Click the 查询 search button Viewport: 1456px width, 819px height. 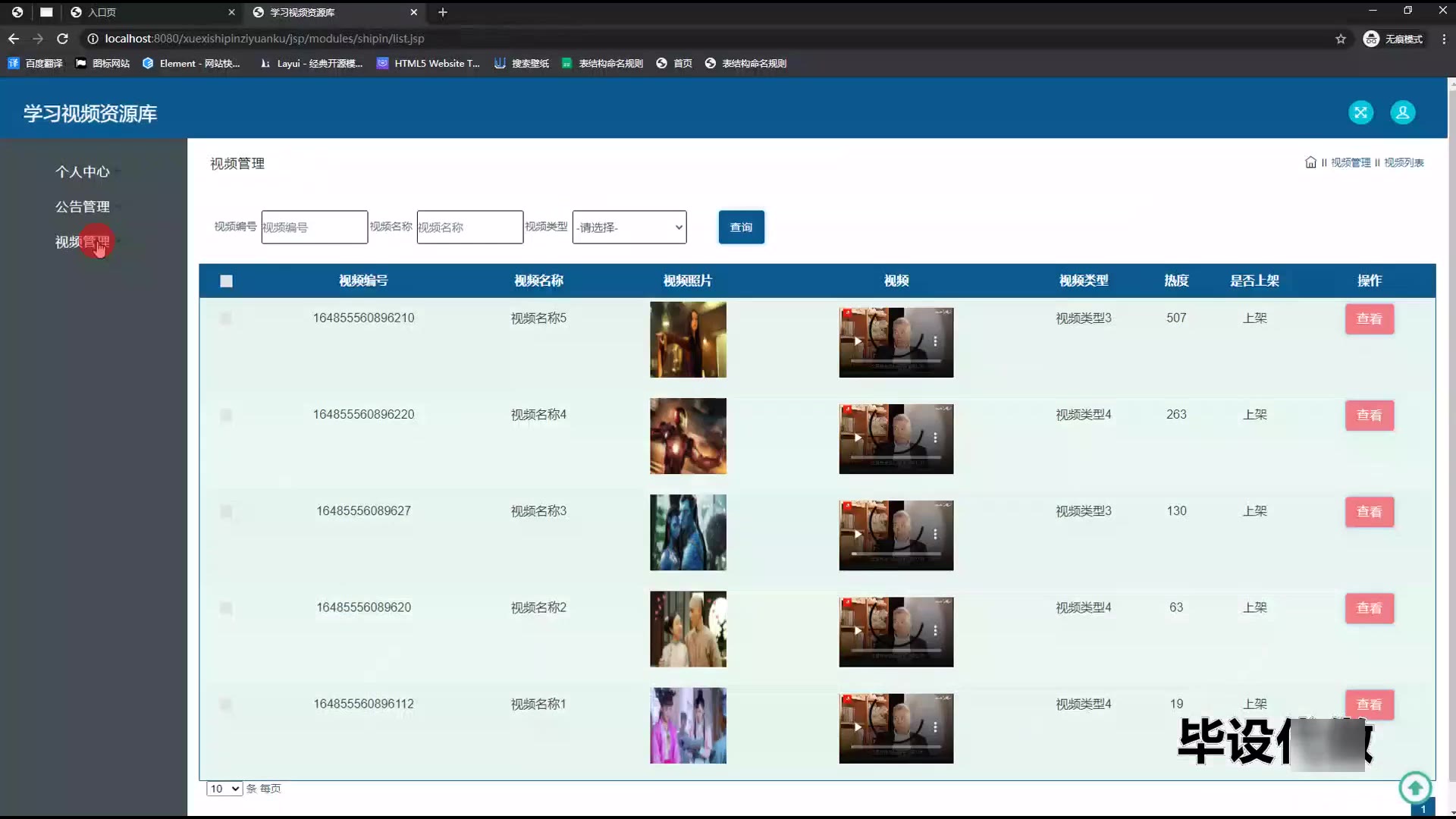[741, 227]
